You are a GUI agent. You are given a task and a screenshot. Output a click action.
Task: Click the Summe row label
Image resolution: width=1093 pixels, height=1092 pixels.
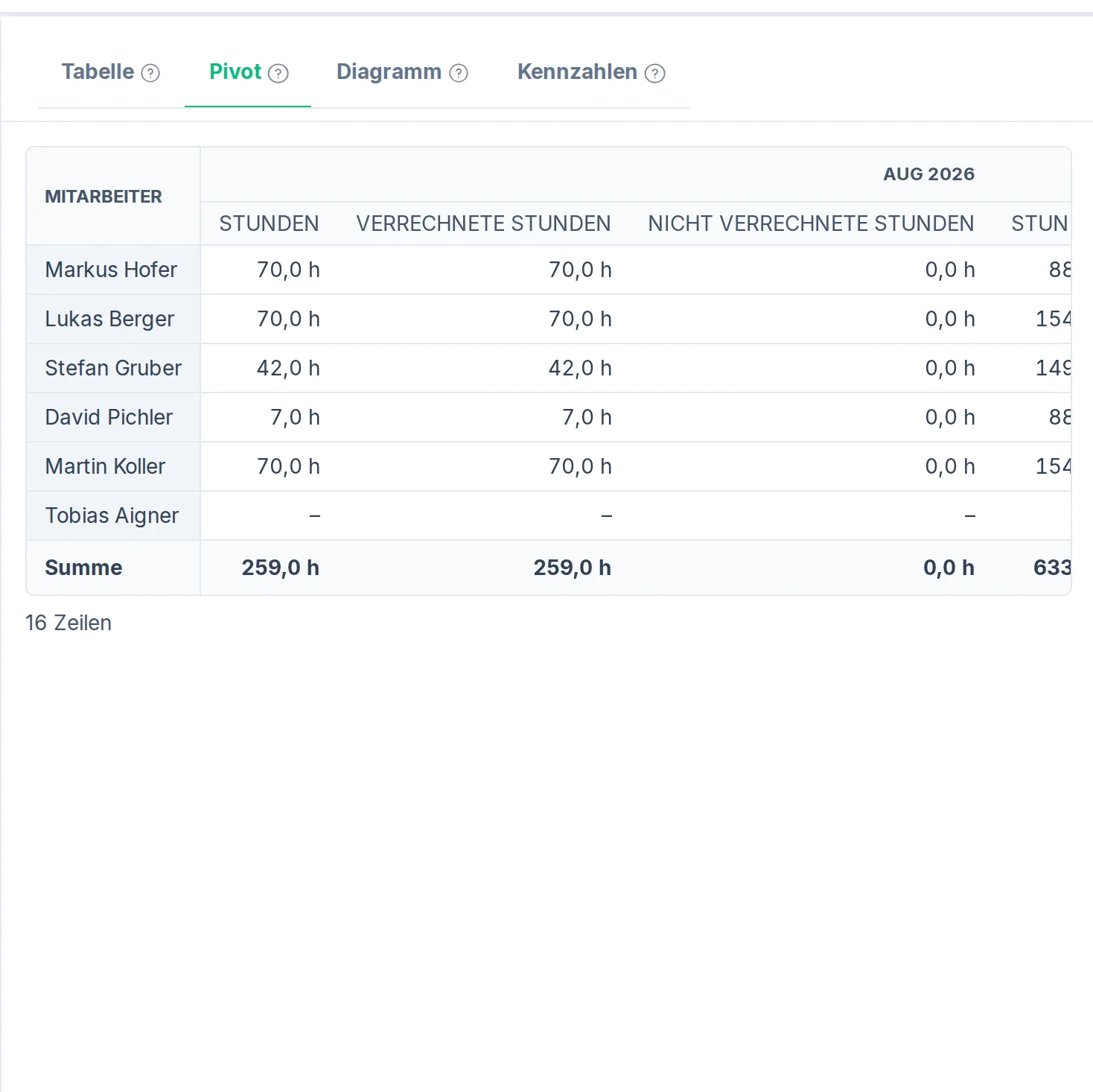(83, 568)
